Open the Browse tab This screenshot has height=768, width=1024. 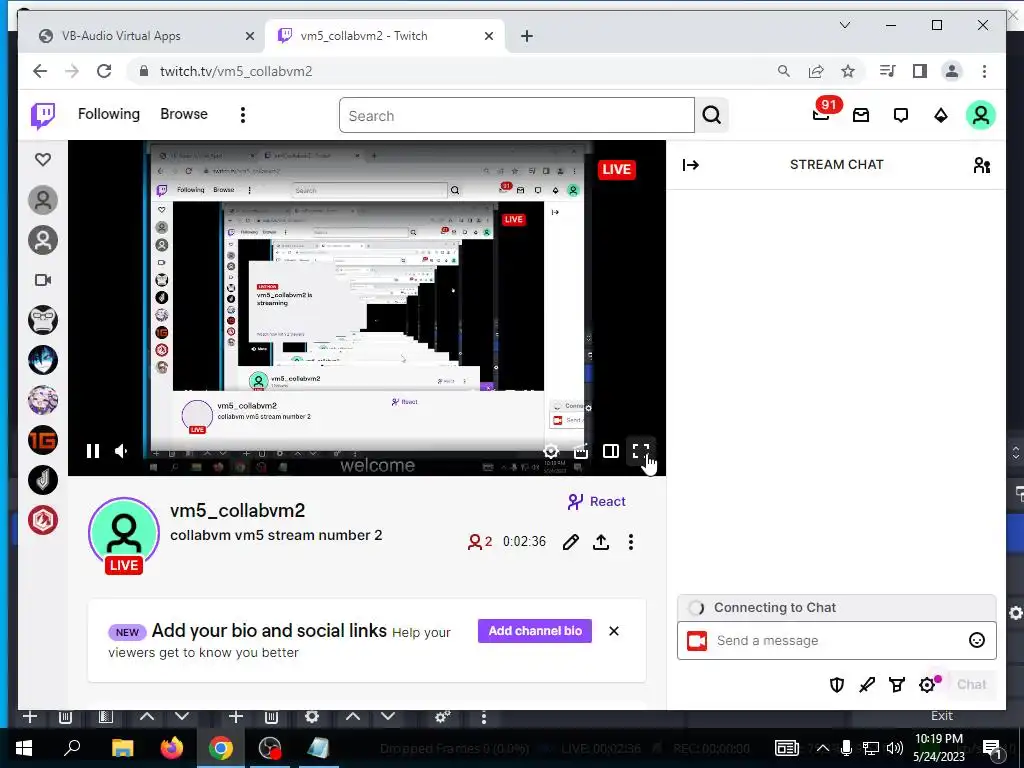184,114
